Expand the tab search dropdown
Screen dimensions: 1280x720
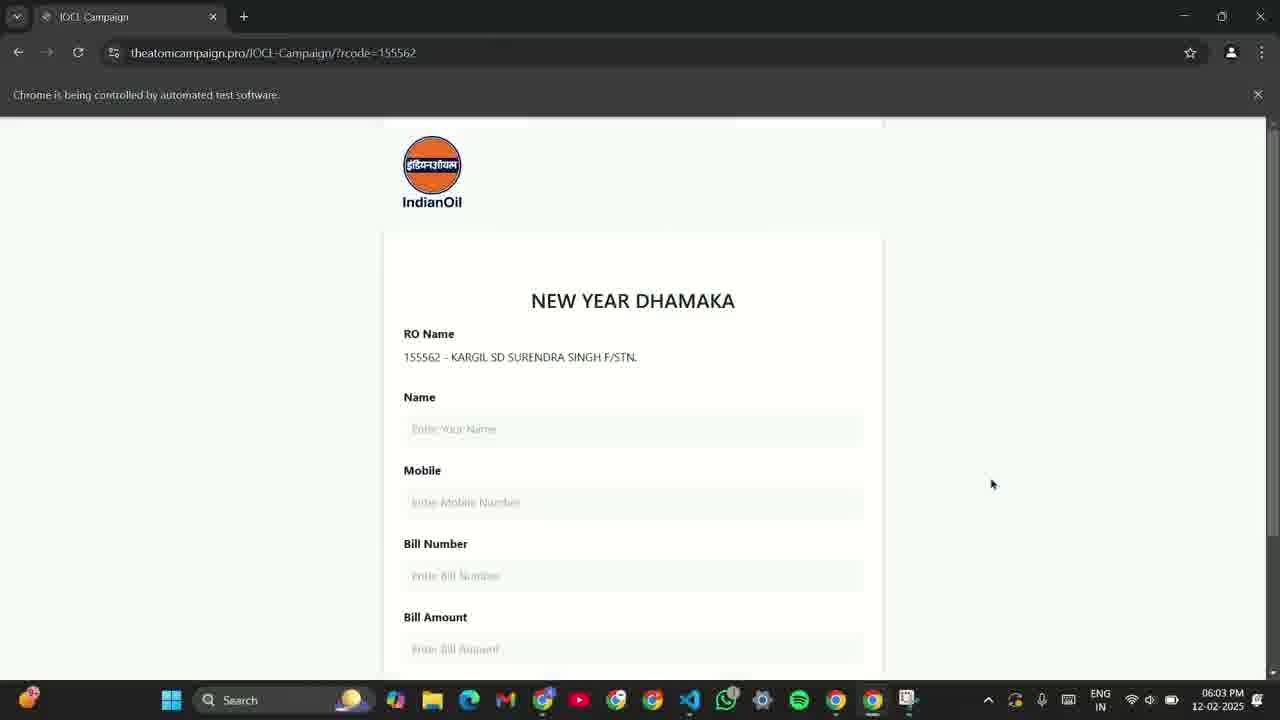(17, 17)
